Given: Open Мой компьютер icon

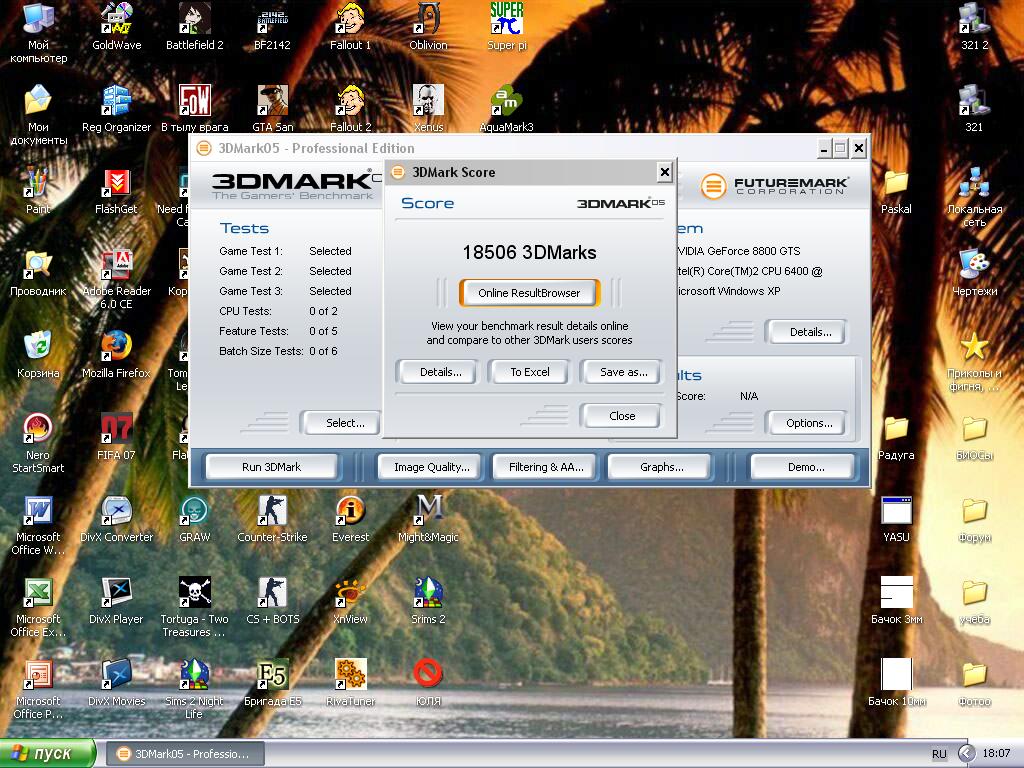Looking at the screenshot, I should pyautogui.click(x=38, y=33).
